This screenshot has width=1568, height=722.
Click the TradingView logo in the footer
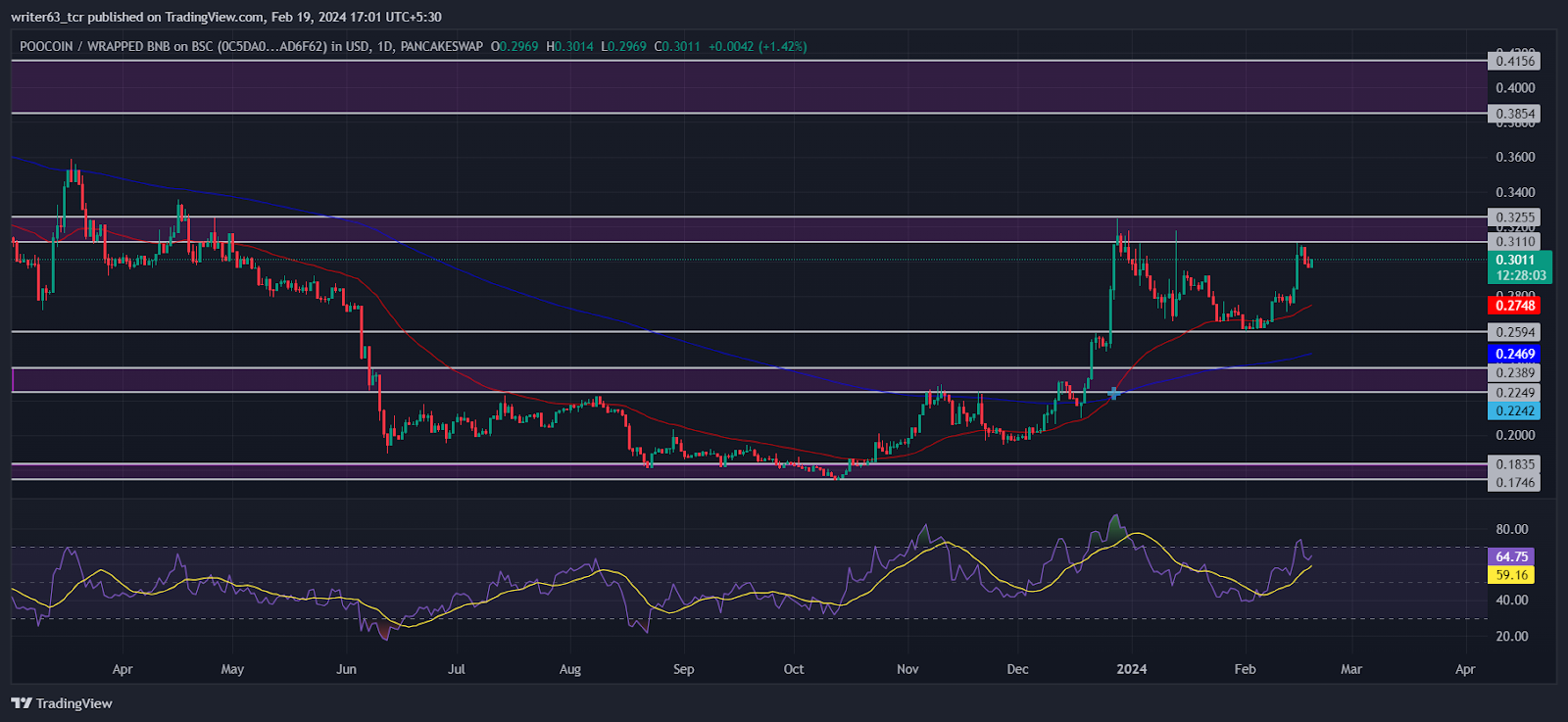pyautogui.click(x=62, y=703)
